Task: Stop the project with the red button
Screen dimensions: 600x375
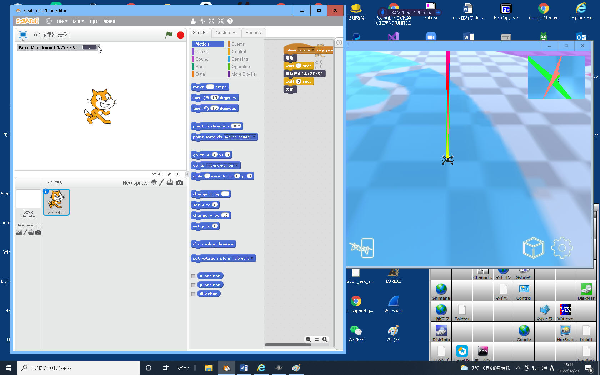Action: click(x=180, y=35)
